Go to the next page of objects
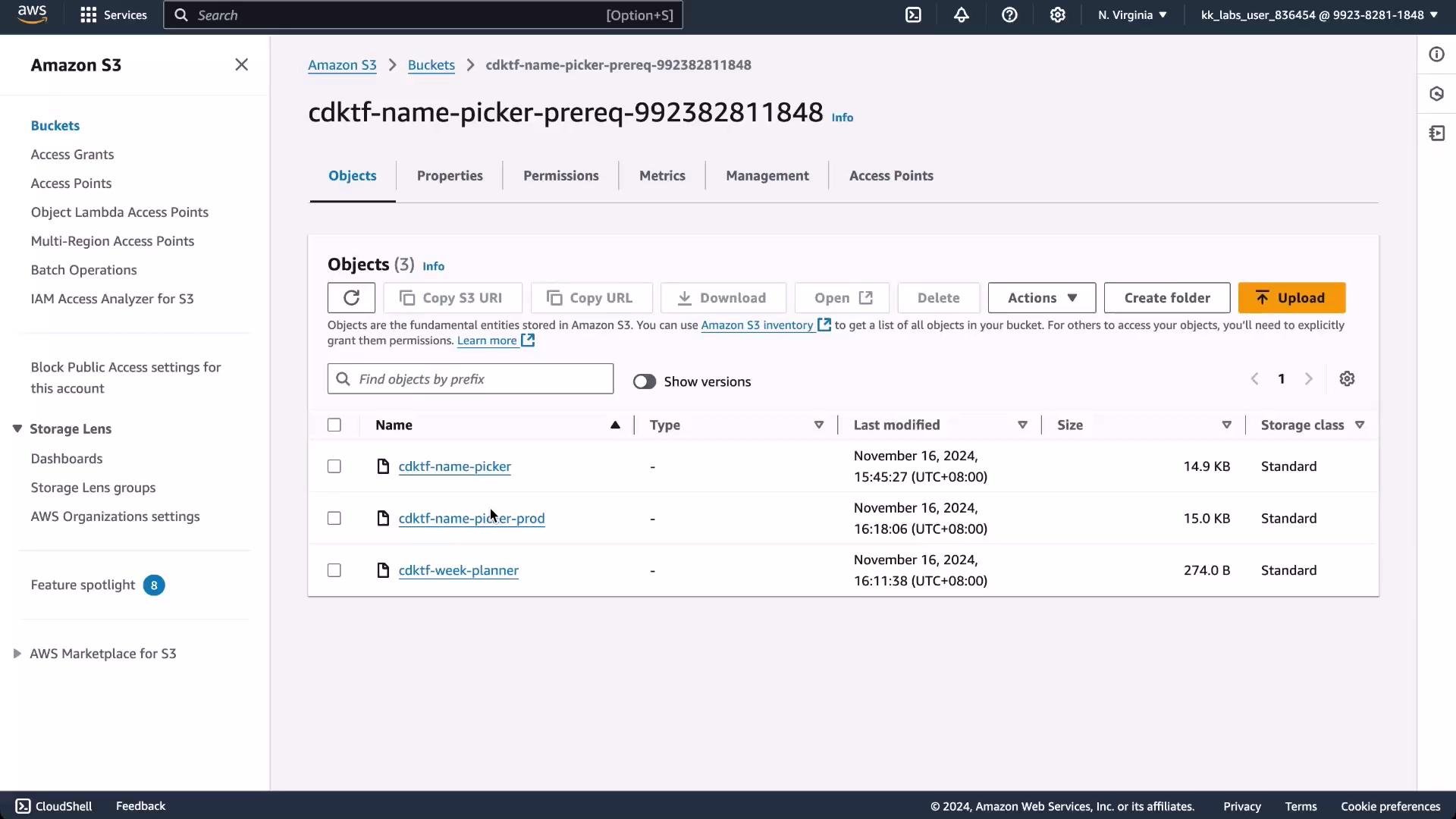Image resolution: width=1456 pixels, height=819 pixels. [x=1308, y=379]
